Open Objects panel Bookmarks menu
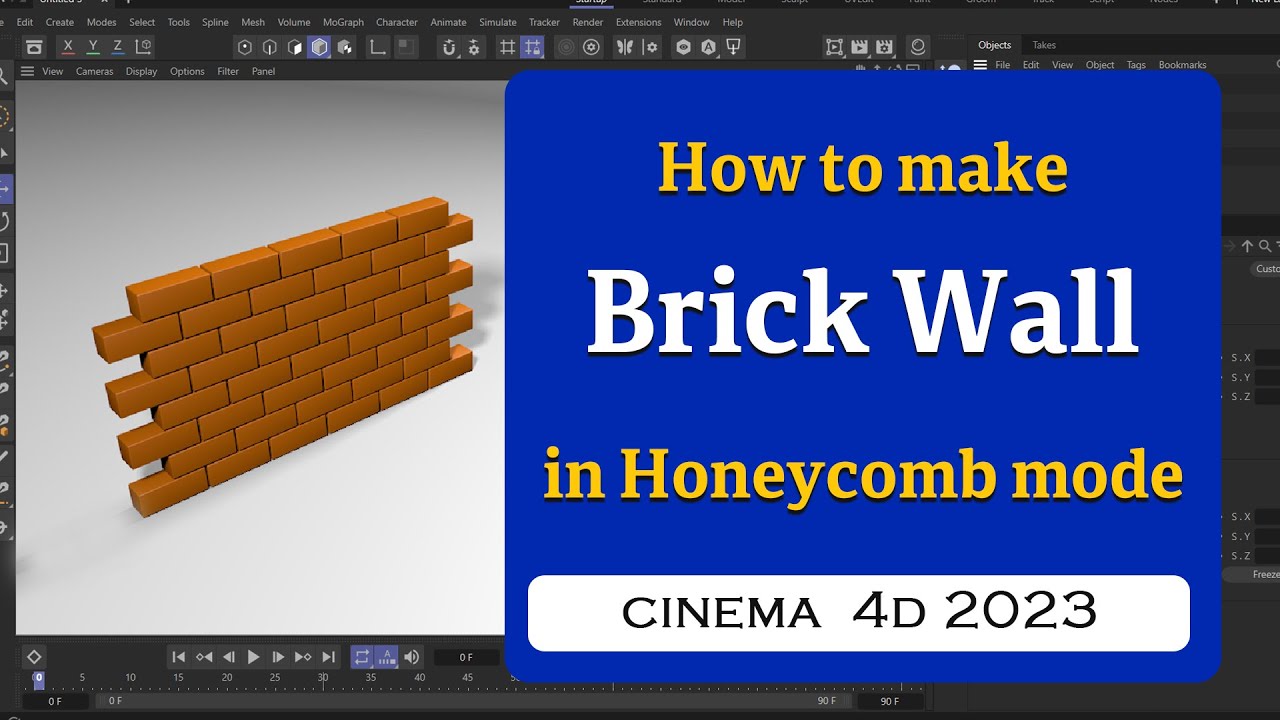This screenshot has height=720, width=1280. [x=1182, y=65]
